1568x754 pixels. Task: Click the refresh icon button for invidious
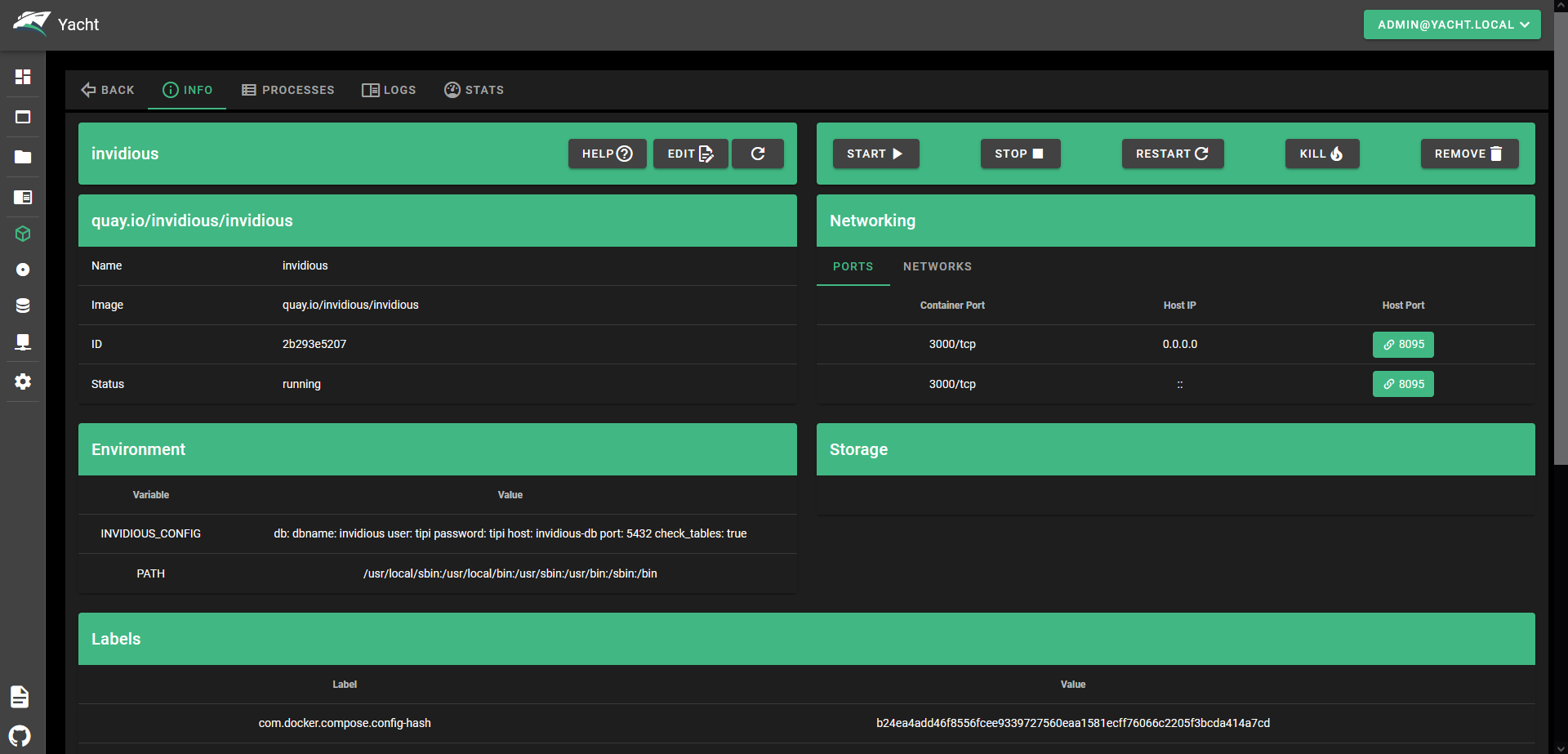[x=757, y=154]
